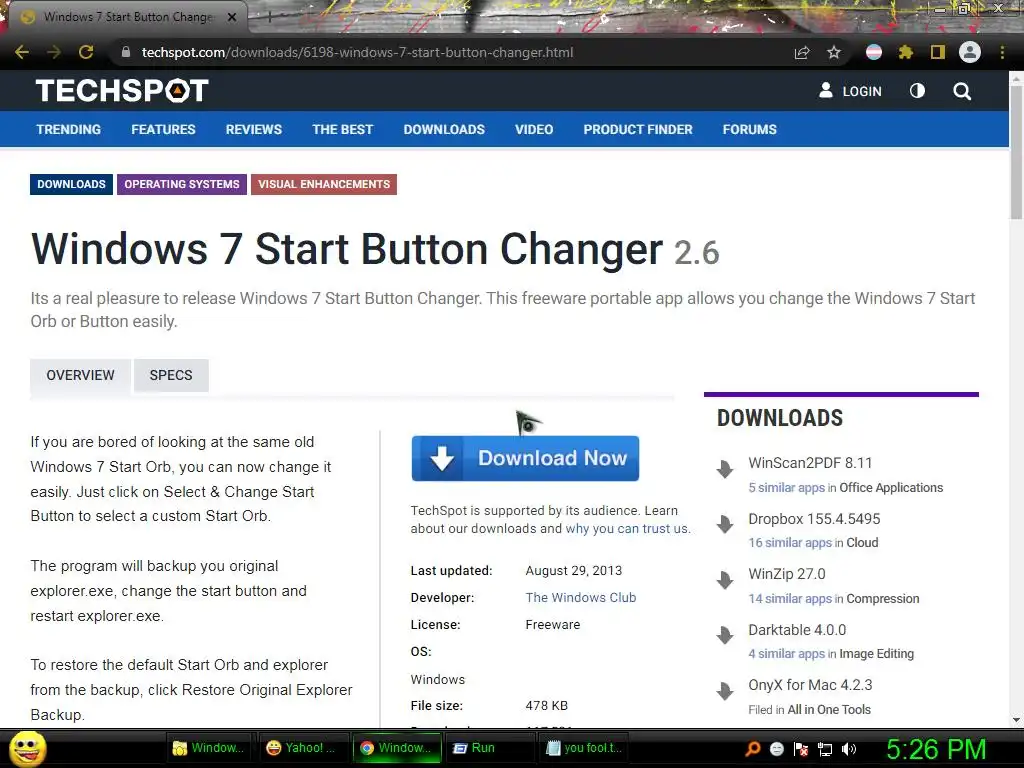The image size is (1024, 768).
Task: Click the TechSpot logo
Action: pyautogui.click(x=122, y=90)
